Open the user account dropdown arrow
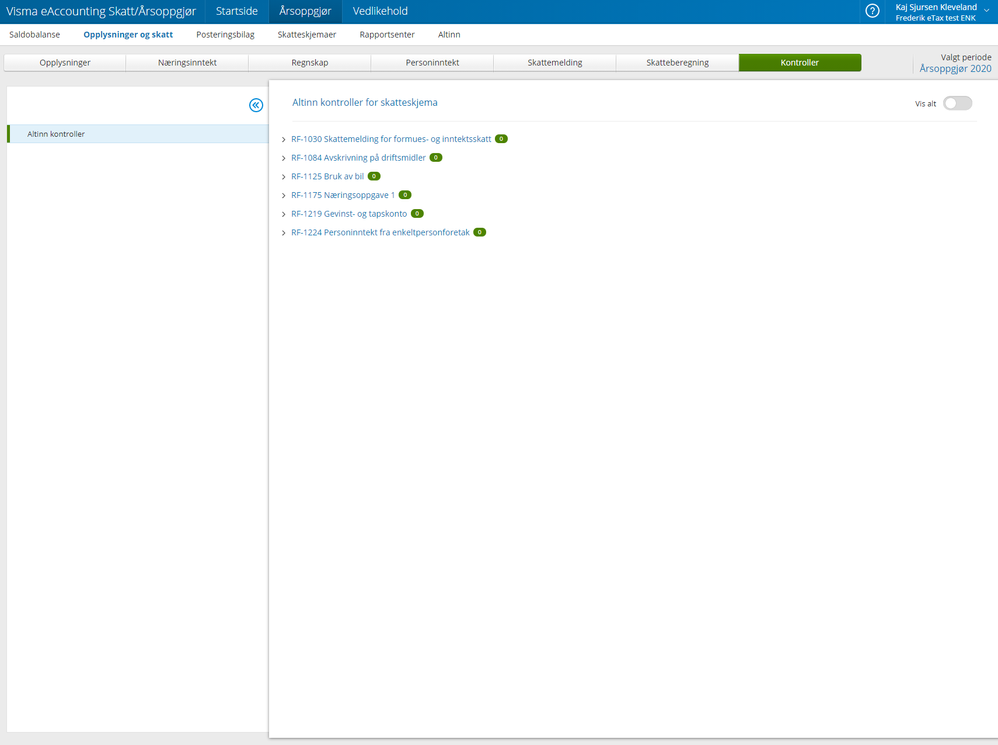 (987, 11)
